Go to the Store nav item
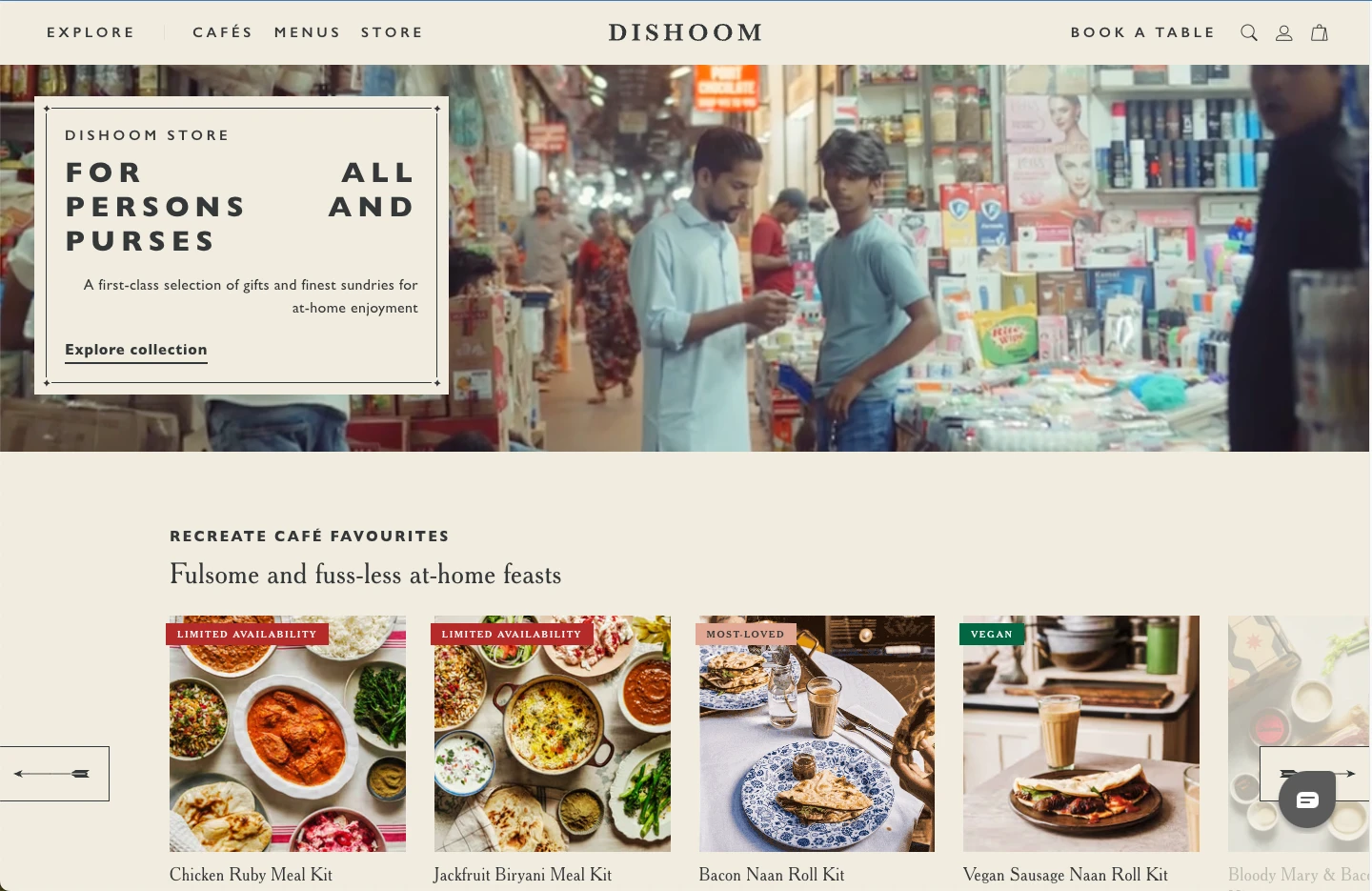The image size is (1372, 891). [392, 32]
